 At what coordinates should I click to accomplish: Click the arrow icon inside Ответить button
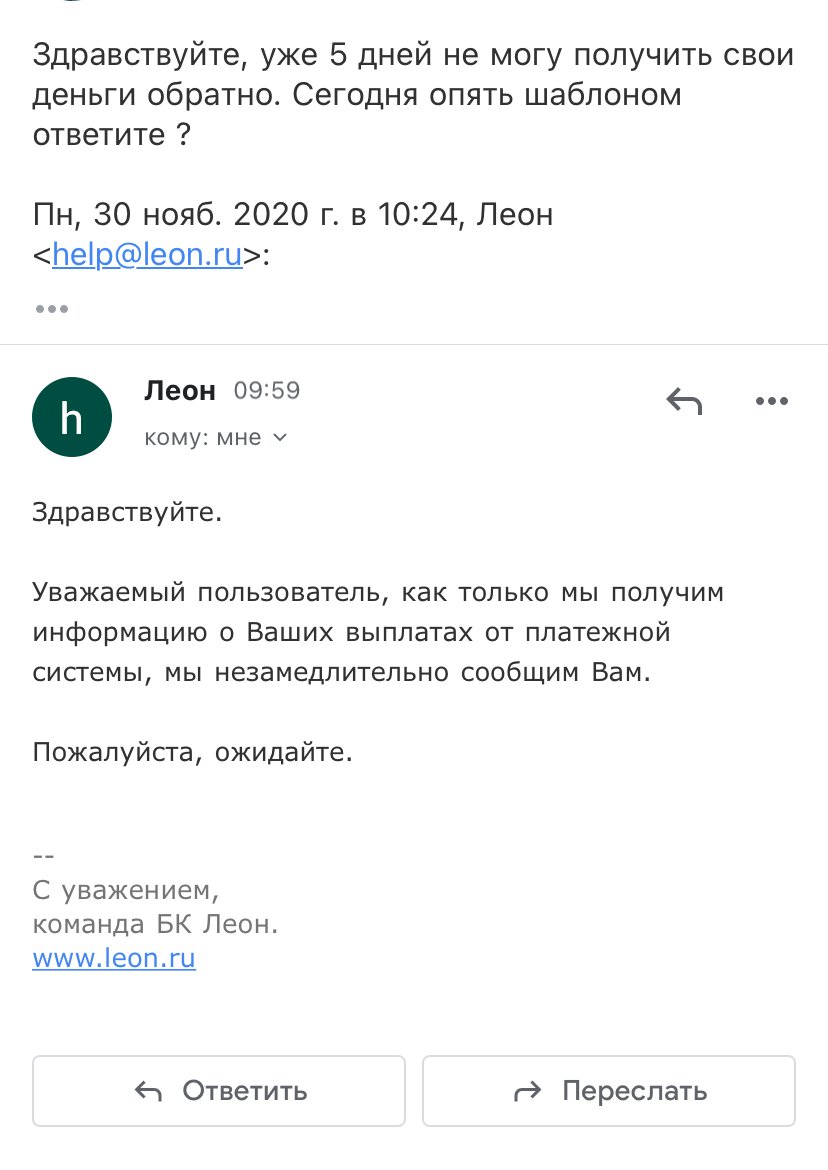coord(148,1090)
